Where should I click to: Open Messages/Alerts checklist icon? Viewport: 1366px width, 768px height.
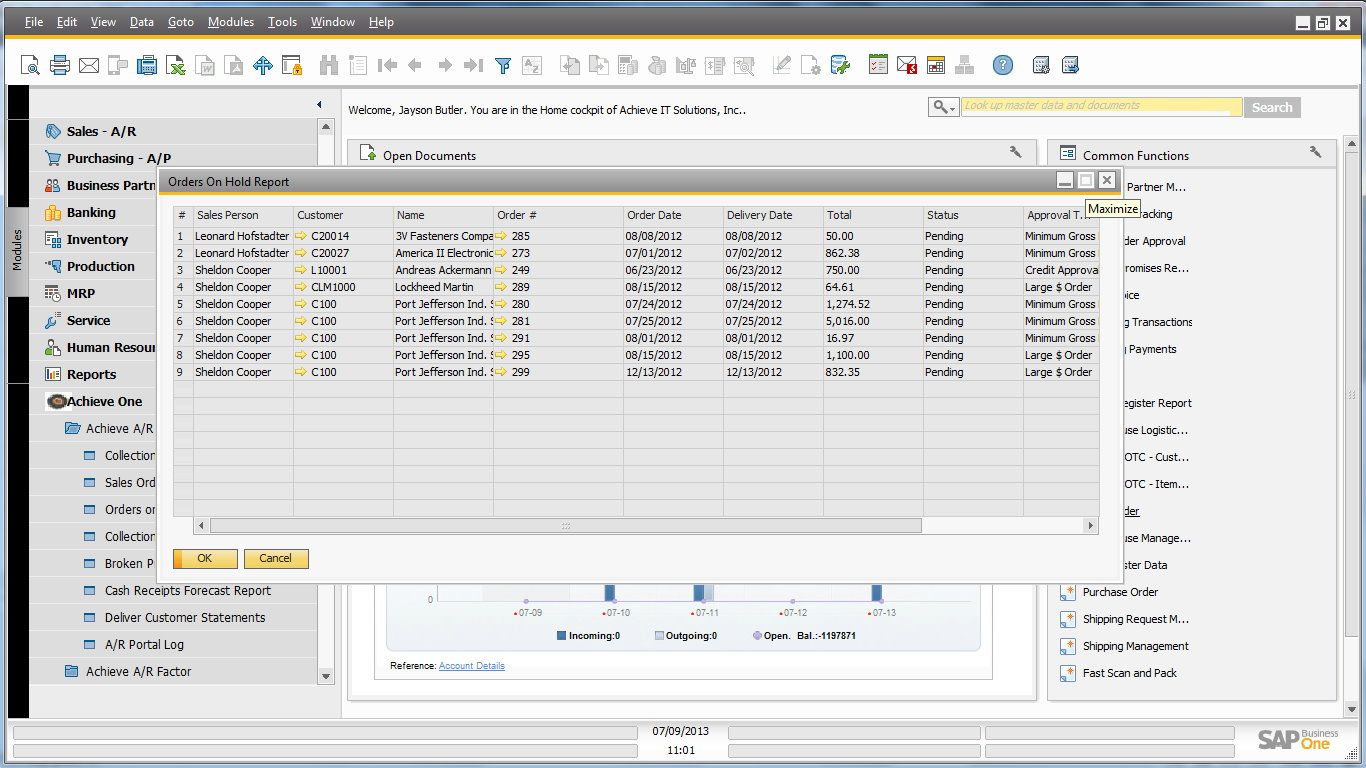tap(878, 66)
